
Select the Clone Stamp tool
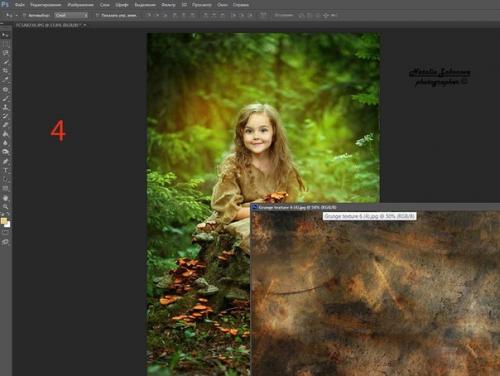point(5,107)
